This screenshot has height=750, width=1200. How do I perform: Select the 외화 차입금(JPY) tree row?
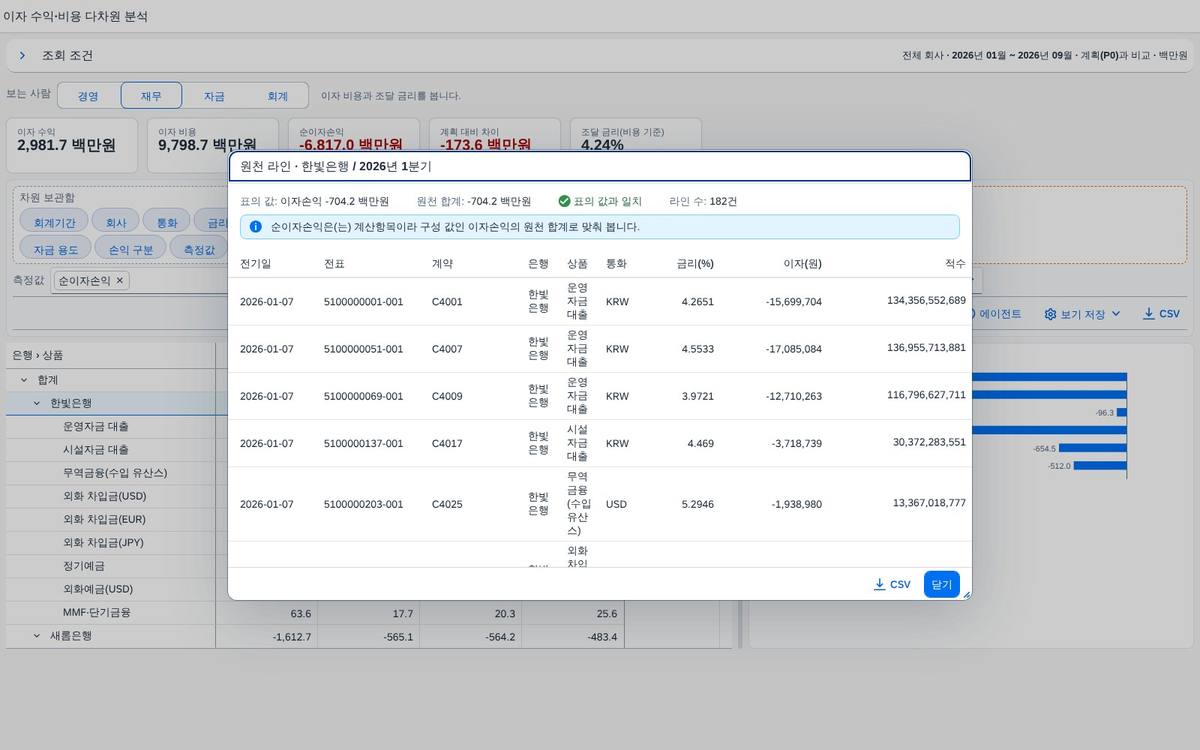coord(110,543)
